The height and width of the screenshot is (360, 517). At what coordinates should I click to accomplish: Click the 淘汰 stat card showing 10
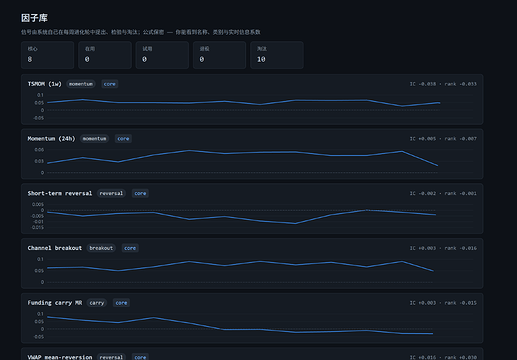pos(277,55)
